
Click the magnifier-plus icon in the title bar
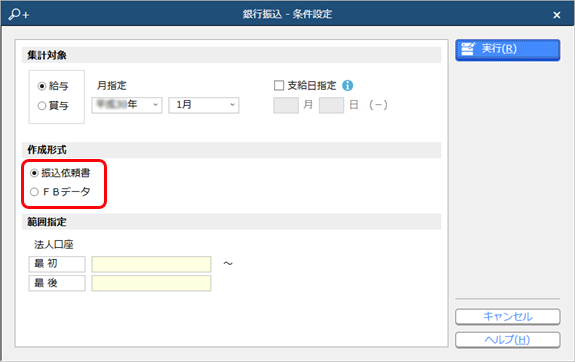[19, 14]
